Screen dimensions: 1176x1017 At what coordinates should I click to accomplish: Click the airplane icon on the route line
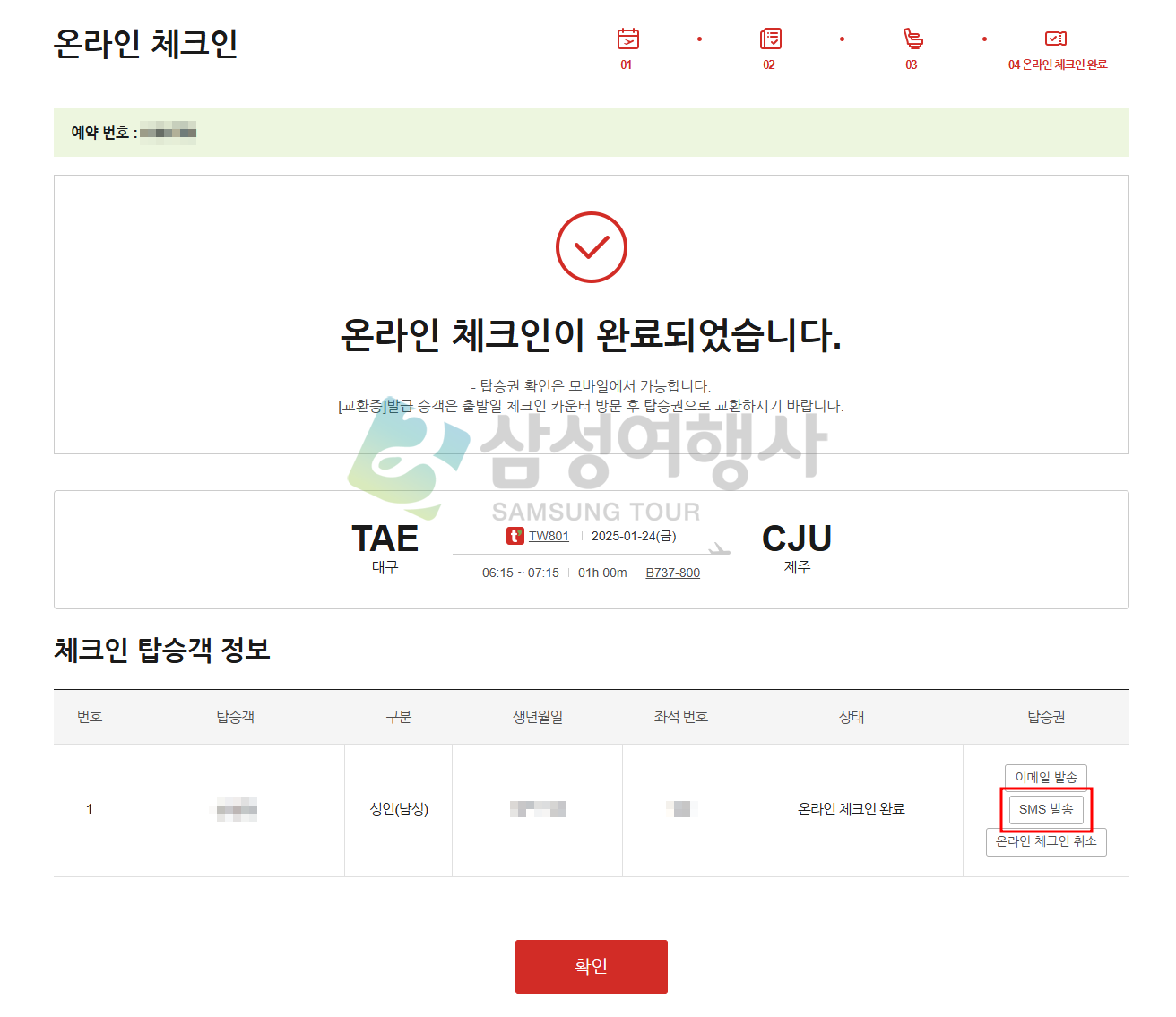click(718, 548)
